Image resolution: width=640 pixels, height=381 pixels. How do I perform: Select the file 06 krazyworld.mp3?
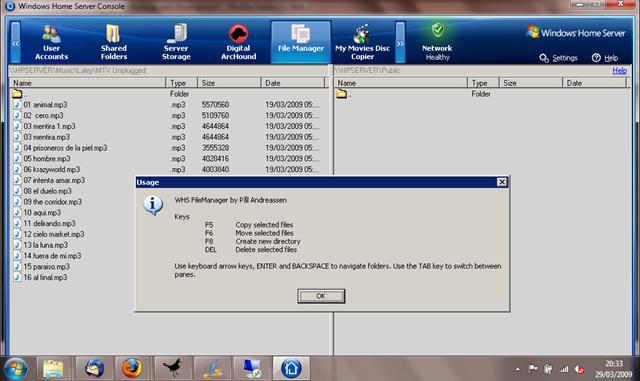click(51, 169)
